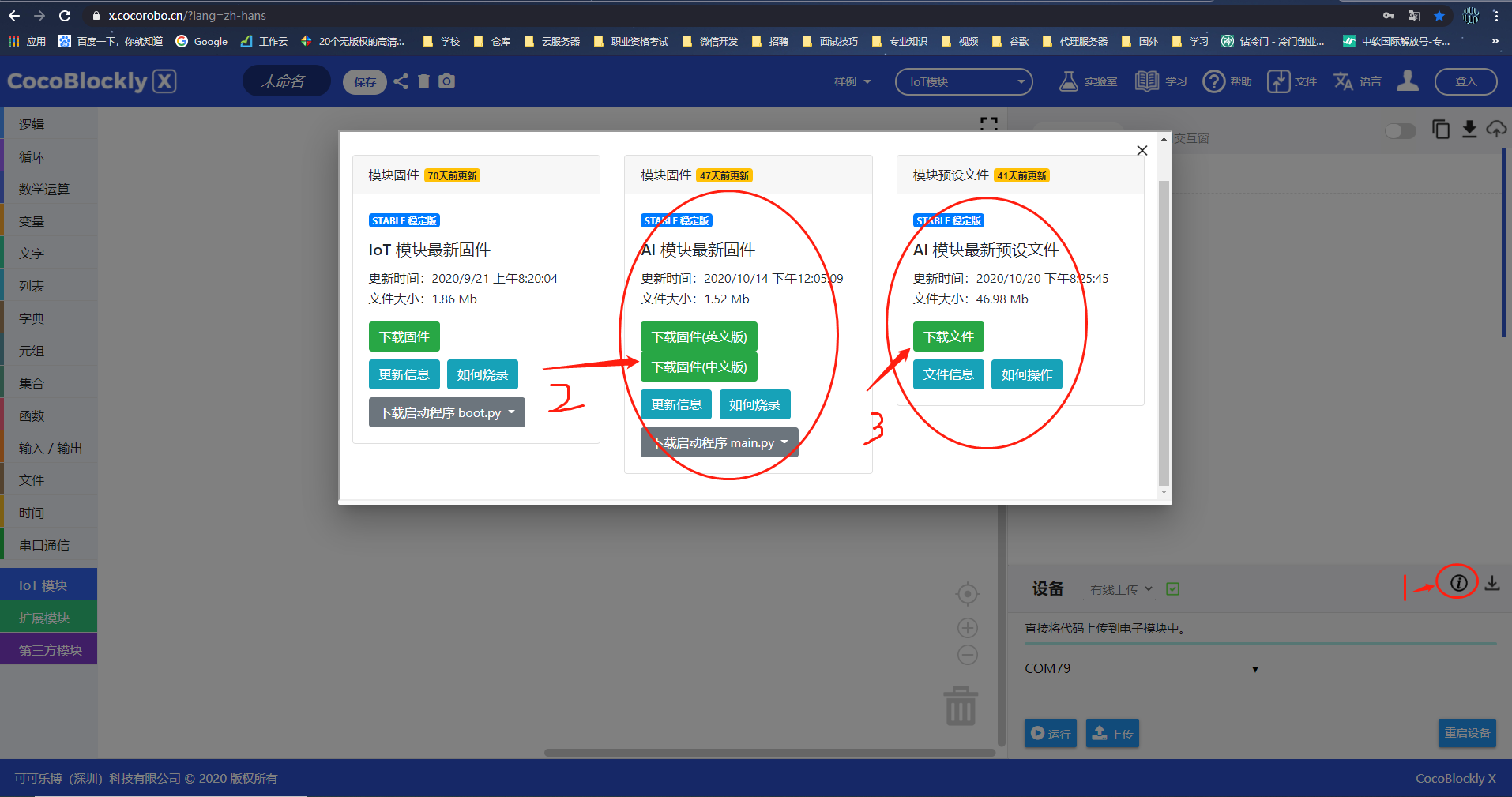Click the CocoBlockly X logo
Viewport: 1512px width, 797px height.
point(92,81)
